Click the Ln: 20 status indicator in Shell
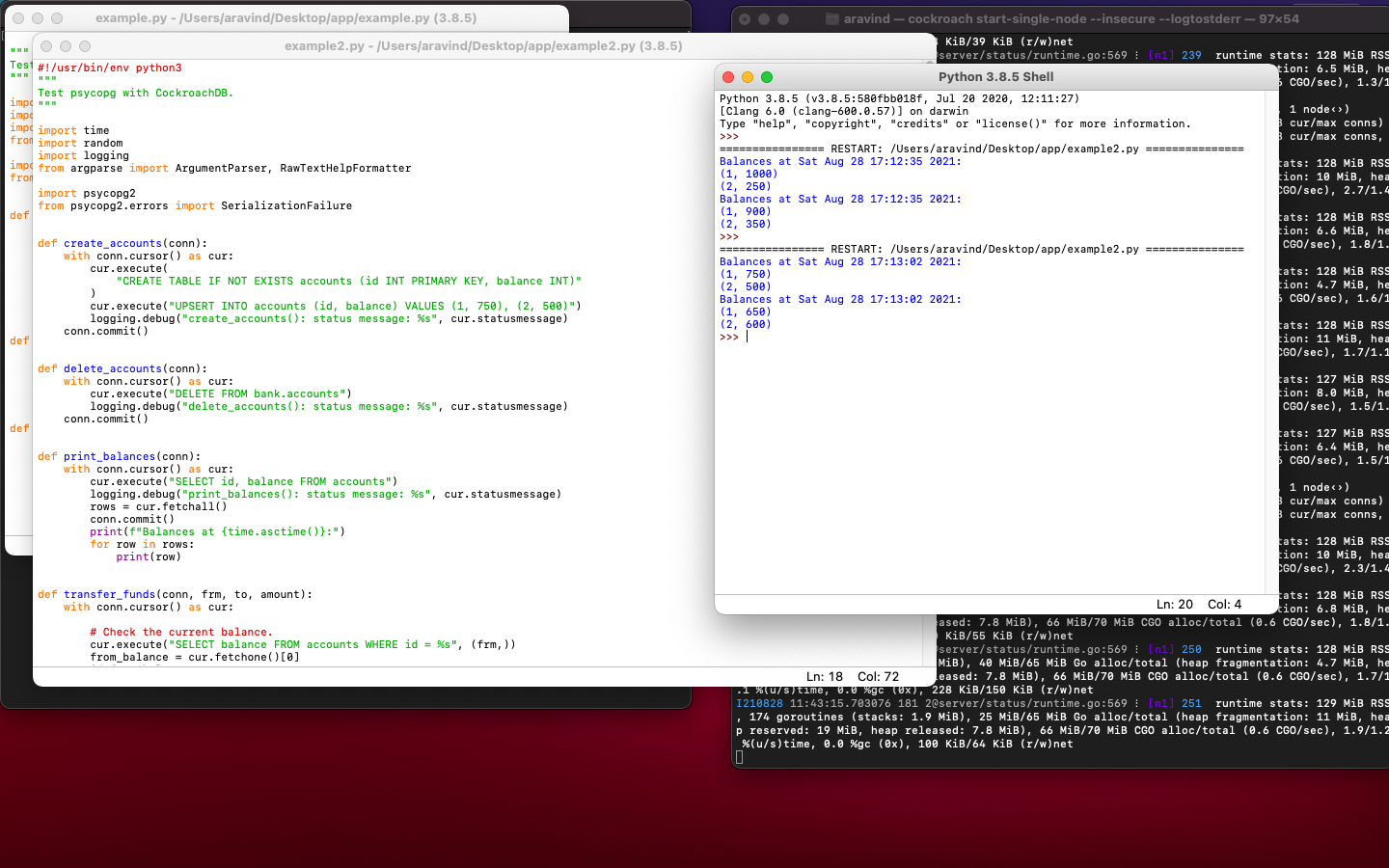The width and height of the screenshot is (1389, 868). click(x=1175, y=605)
